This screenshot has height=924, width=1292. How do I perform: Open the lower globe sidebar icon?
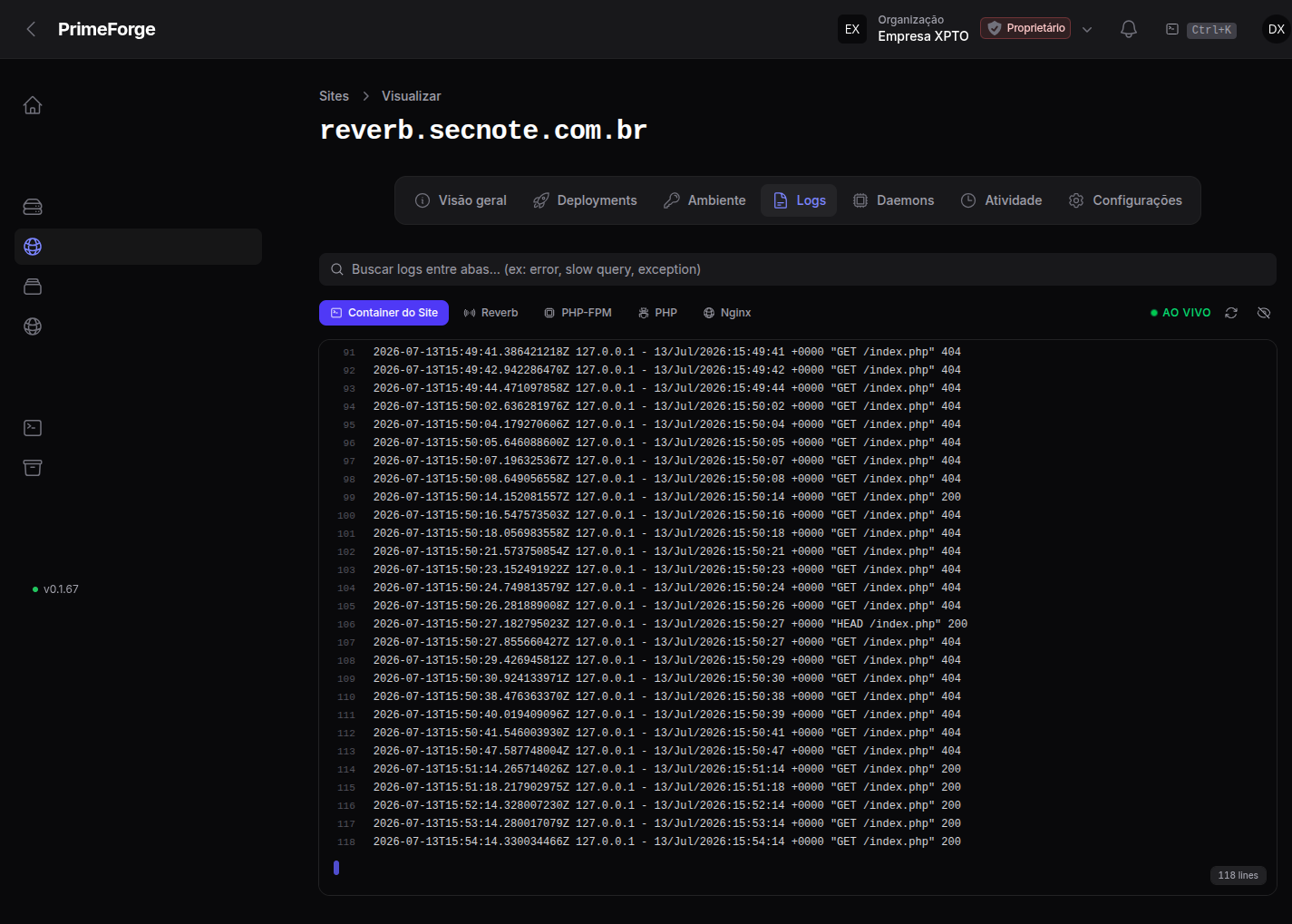[x=33, y=326]
